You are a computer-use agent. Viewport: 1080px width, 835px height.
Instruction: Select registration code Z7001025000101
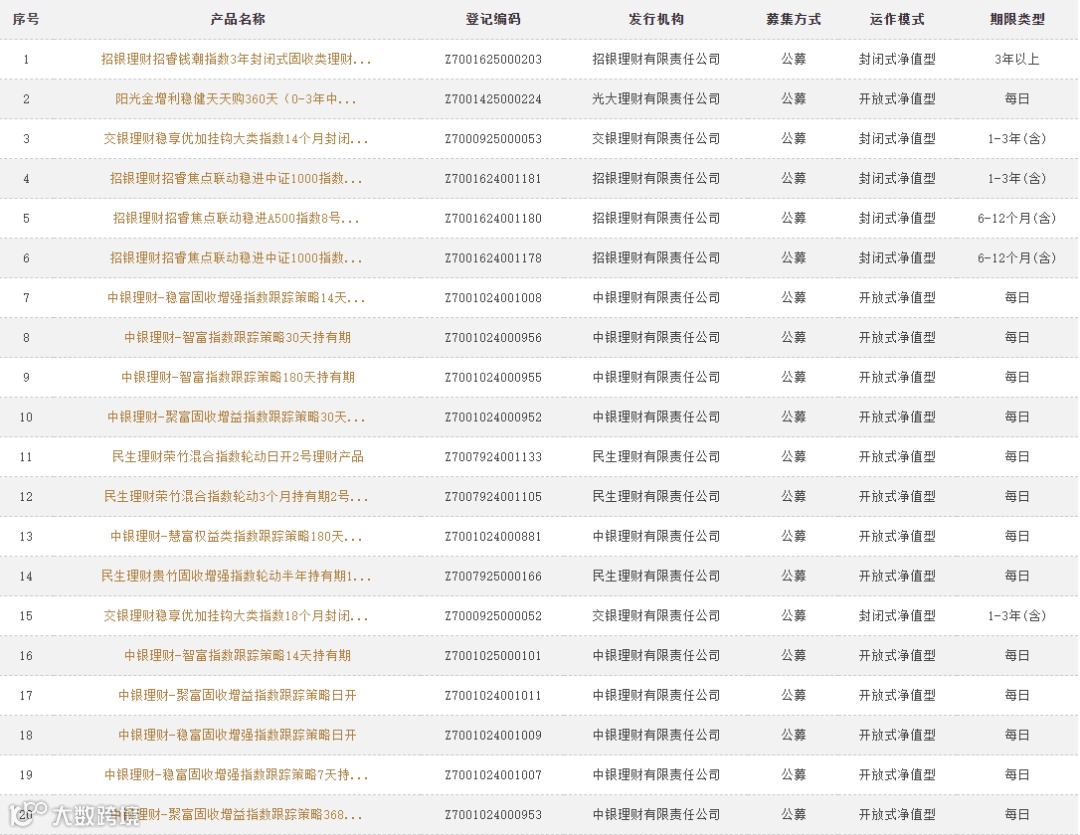493,656
